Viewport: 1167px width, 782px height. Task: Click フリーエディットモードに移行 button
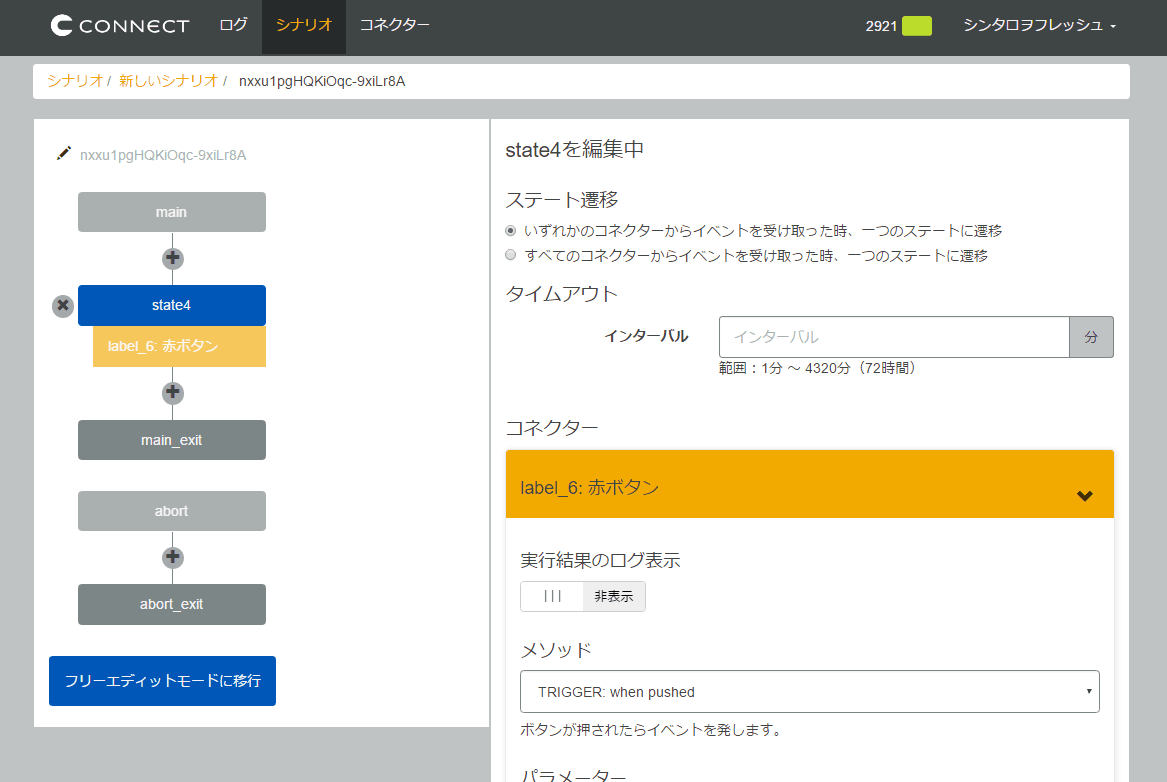[x=162, y=681]
